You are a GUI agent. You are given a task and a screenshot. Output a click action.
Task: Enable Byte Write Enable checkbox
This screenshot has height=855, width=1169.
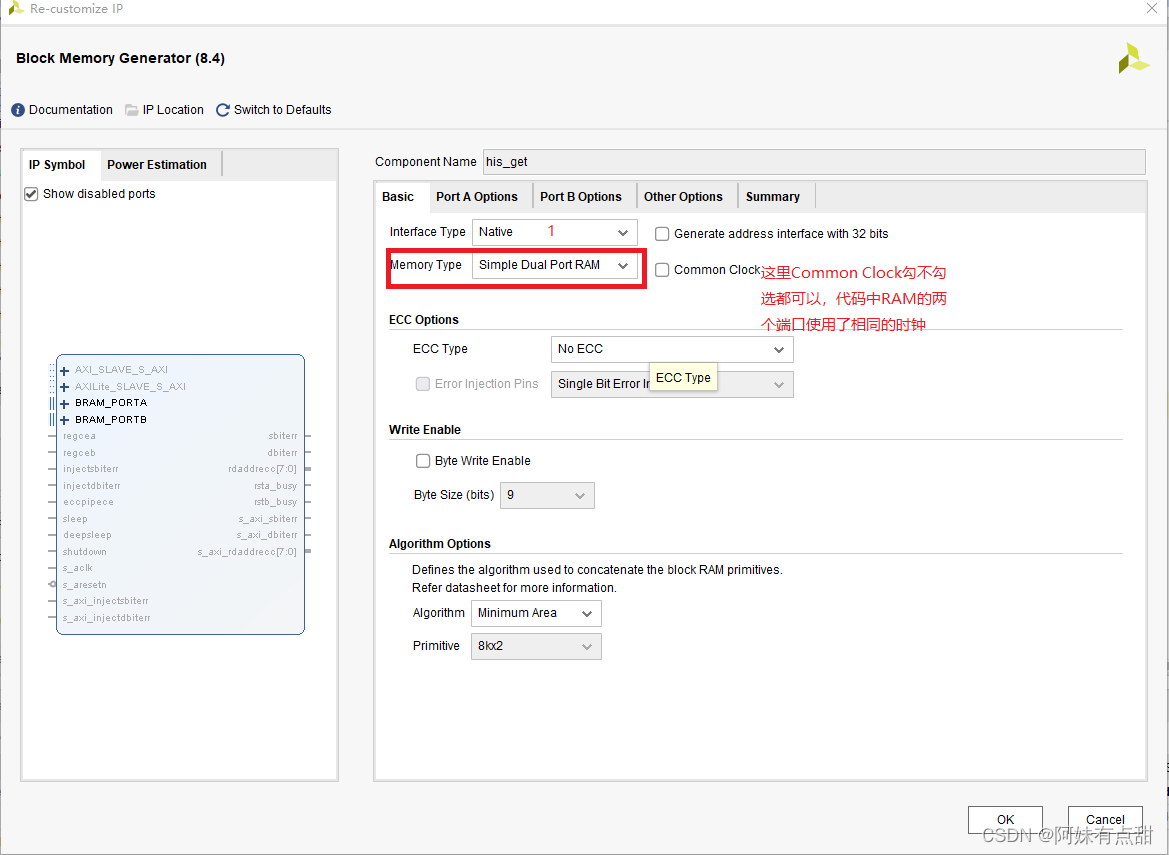423,461
